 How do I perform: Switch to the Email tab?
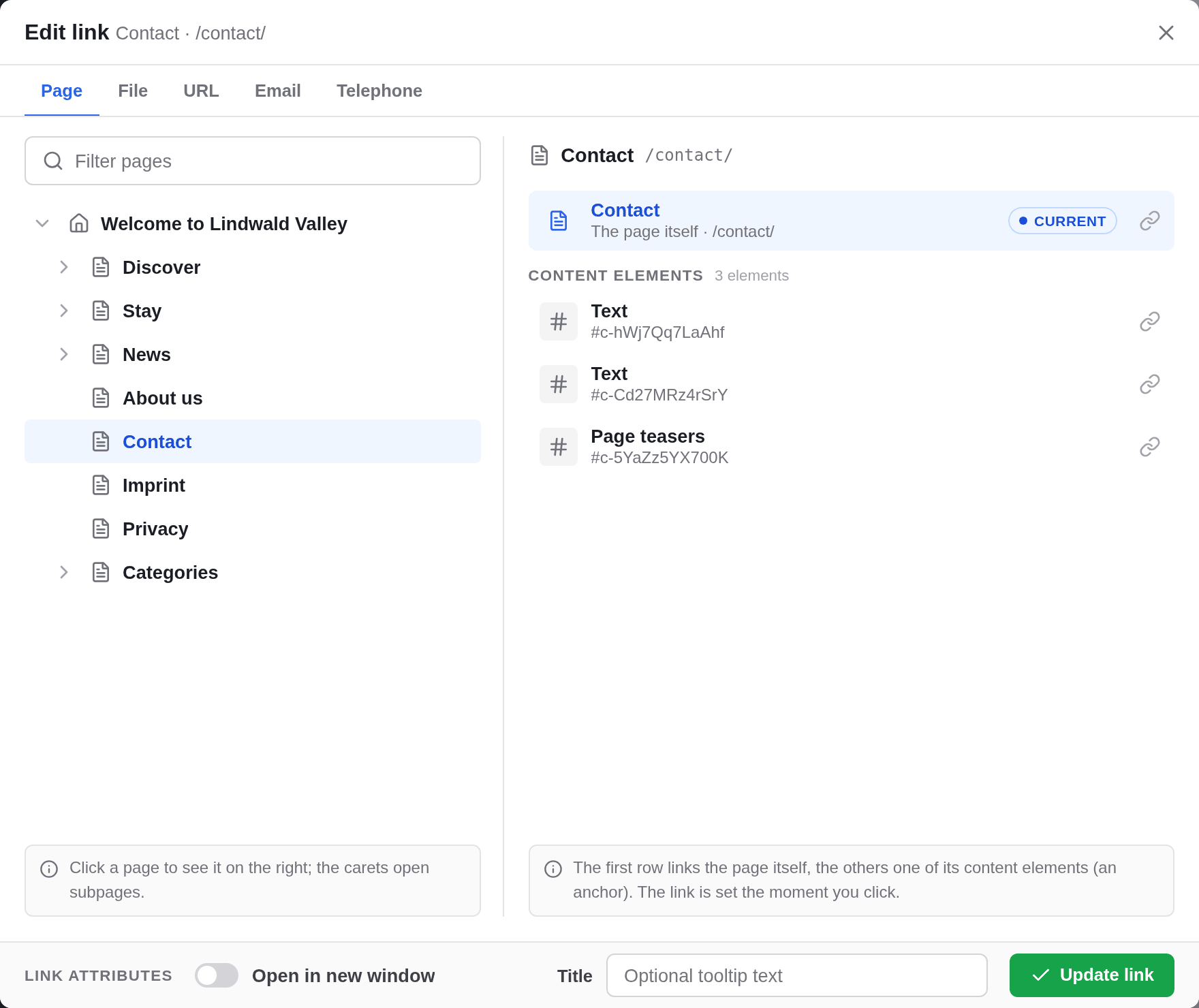[278, 91]
